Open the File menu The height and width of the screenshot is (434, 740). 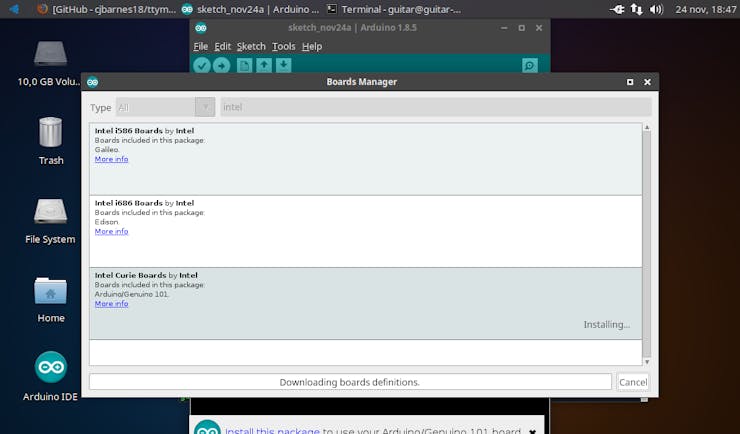point(200,46)
